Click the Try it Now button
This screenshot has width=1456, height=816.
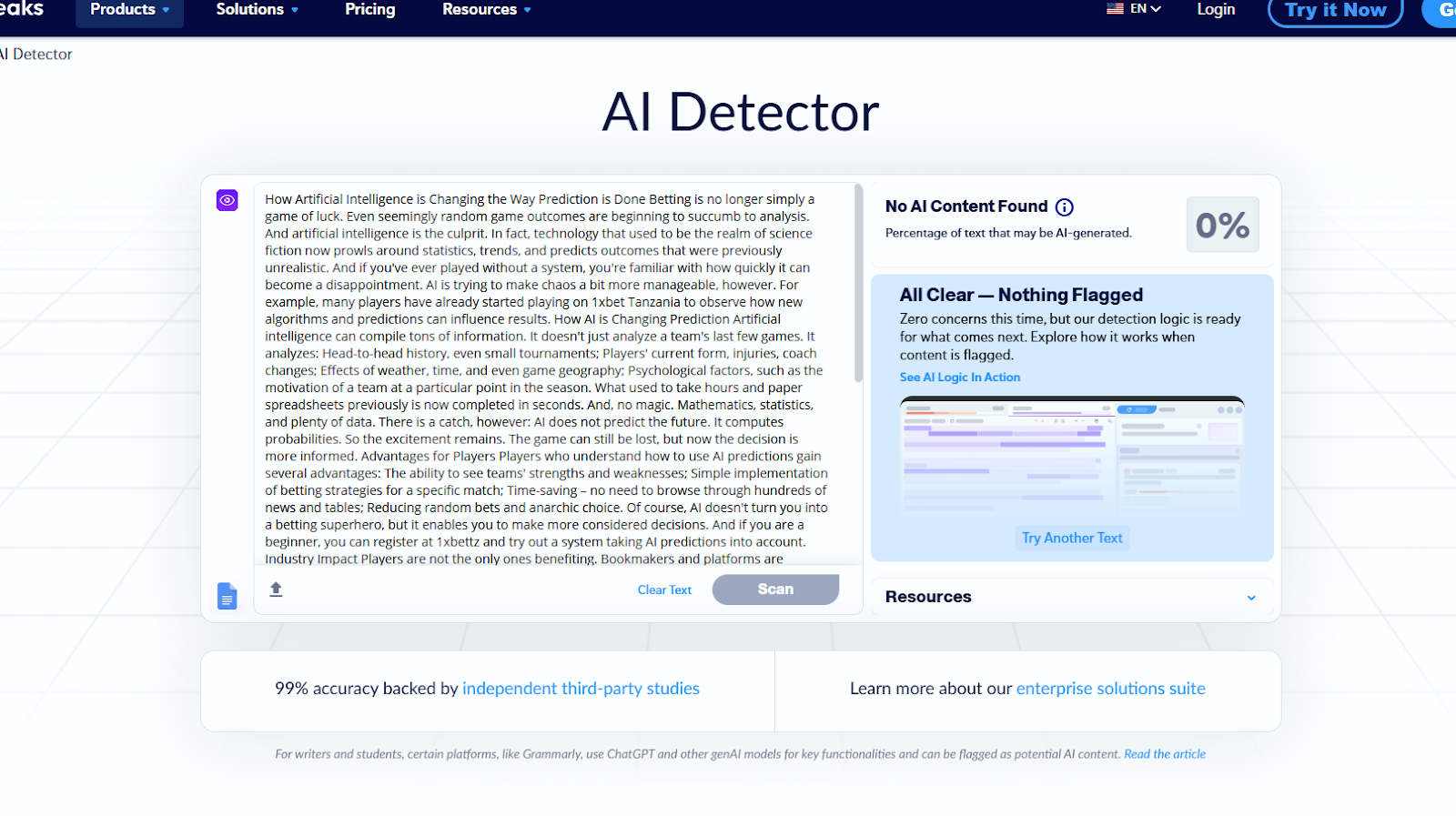tap(1335, 11)
